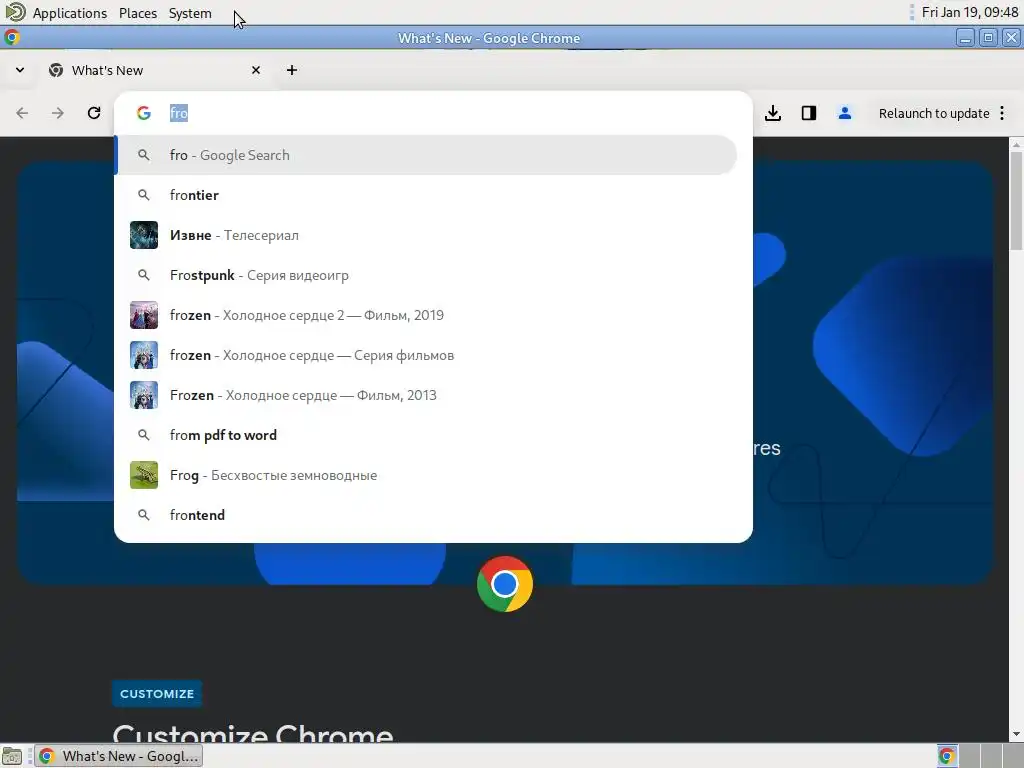Expand the tab search chevron

click(x=20, y=70)
